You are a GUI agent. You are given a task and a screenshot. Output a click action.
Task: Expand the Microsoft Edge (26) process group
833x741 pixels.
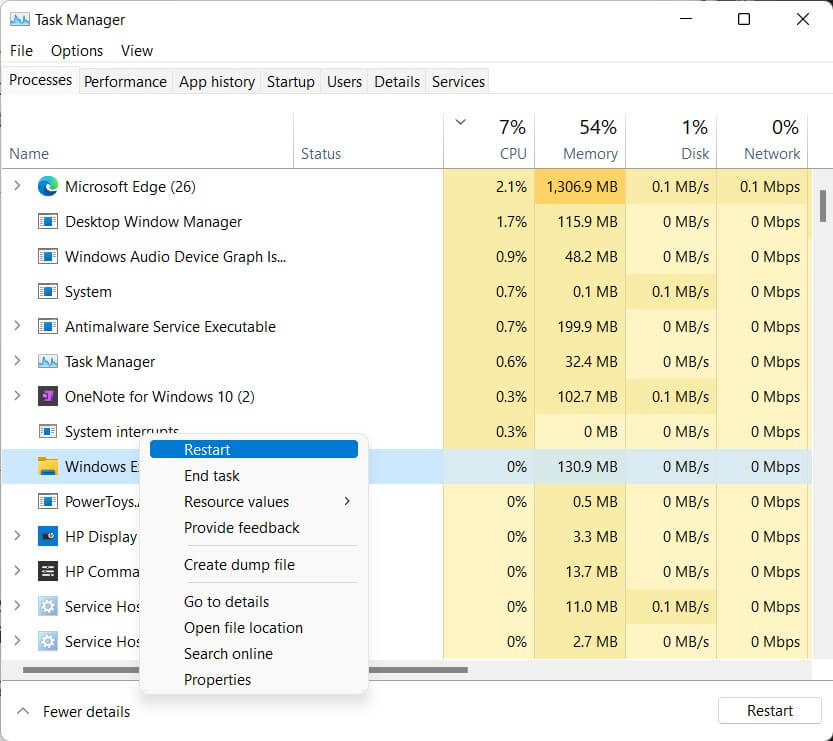click(17, 186)
